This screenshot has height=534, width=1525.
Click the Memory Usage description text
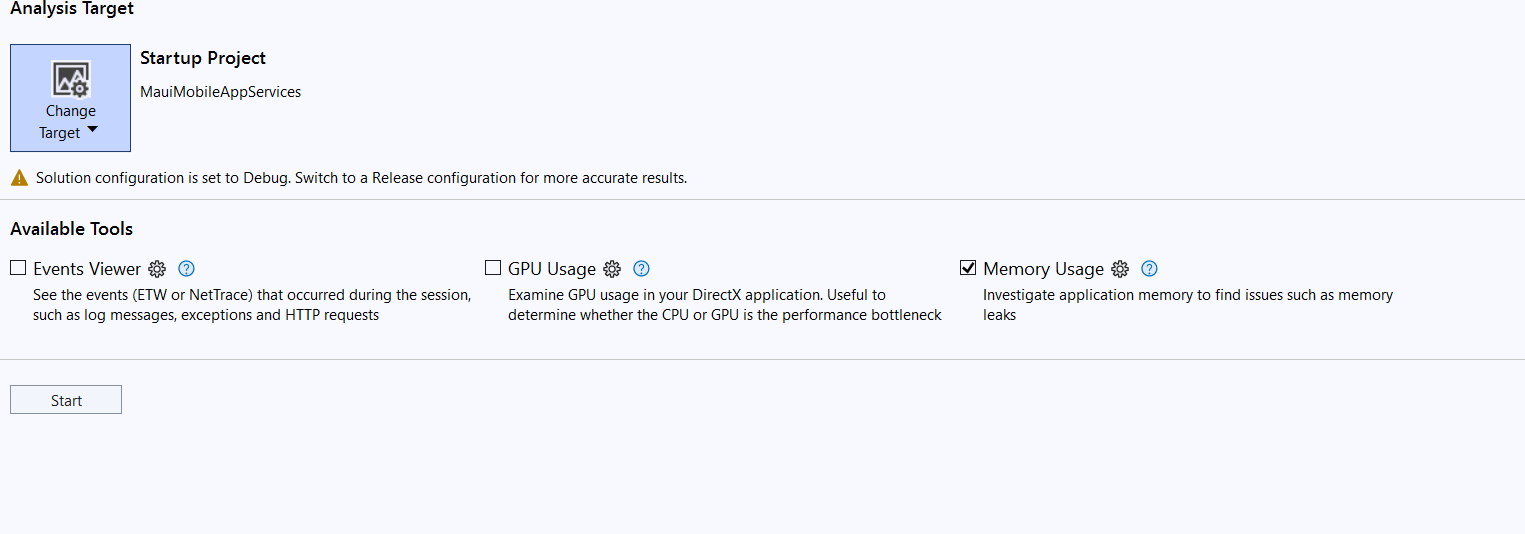1188,305
